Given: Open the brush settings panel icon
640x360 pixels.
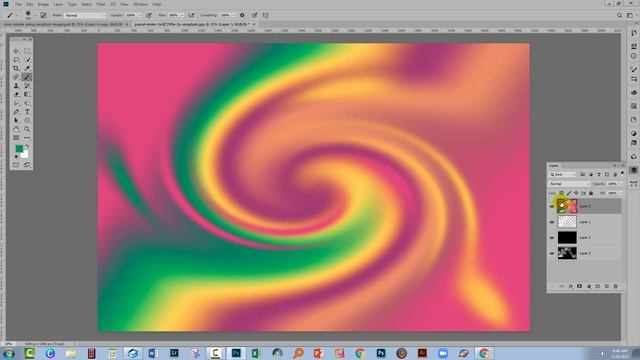Looking at the screenshot, I should point(43,15).
